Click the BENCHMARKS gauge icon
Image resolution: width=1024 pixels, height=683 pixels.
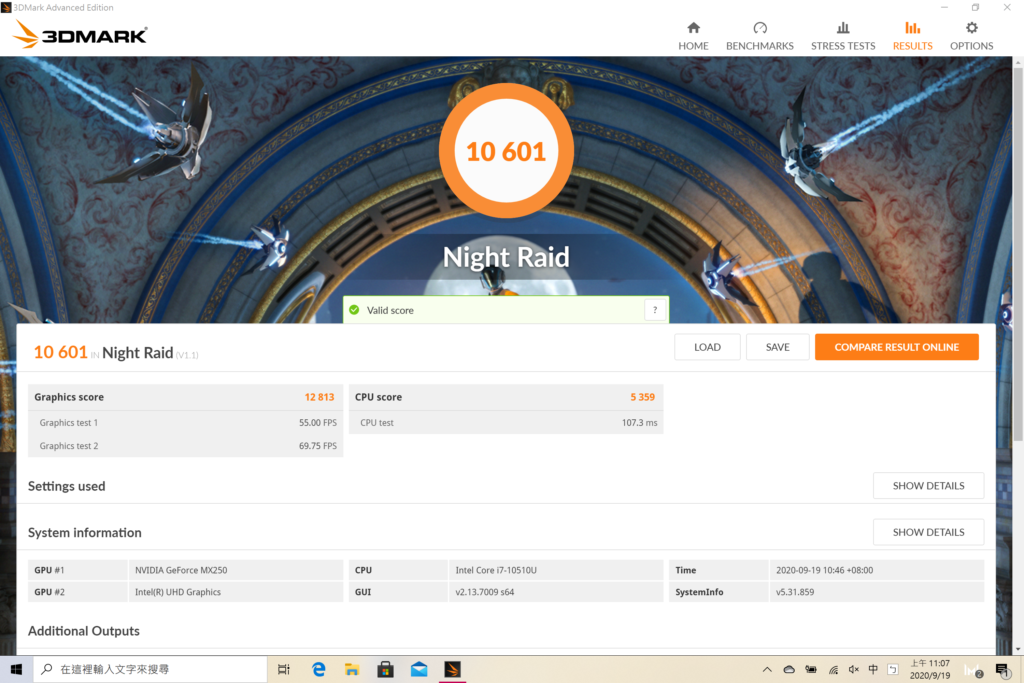[760, 27]
